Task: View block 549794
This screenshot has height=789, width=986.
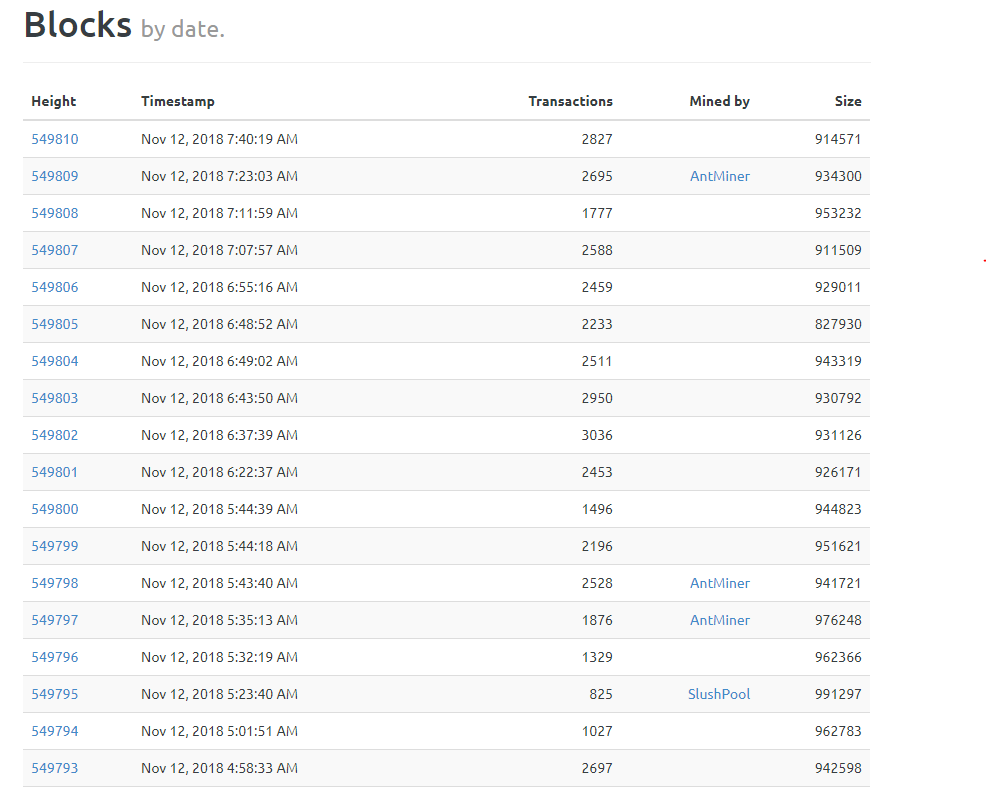Action: (x=54, y=731)
